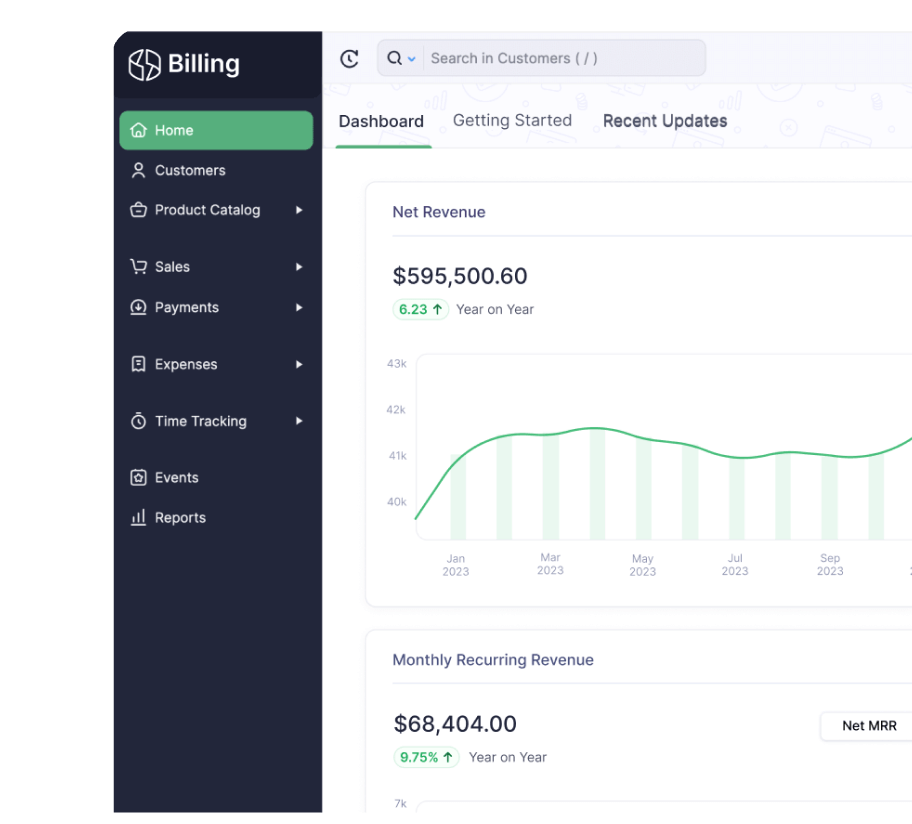912x824 pixels.
Task: Select the Sales shopping cart icon
Action: [138, 267]
